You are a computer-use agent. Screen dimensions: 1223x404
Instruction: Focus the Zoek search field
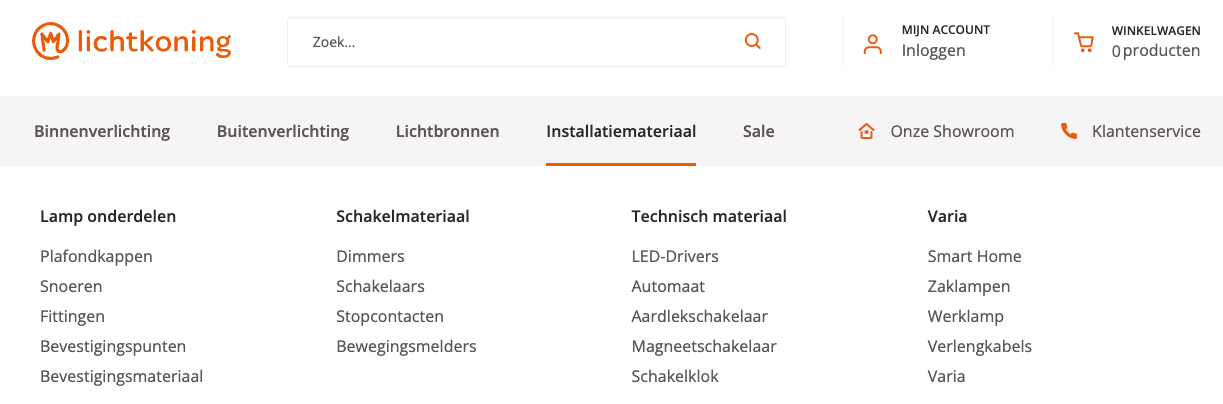(536, 42)
